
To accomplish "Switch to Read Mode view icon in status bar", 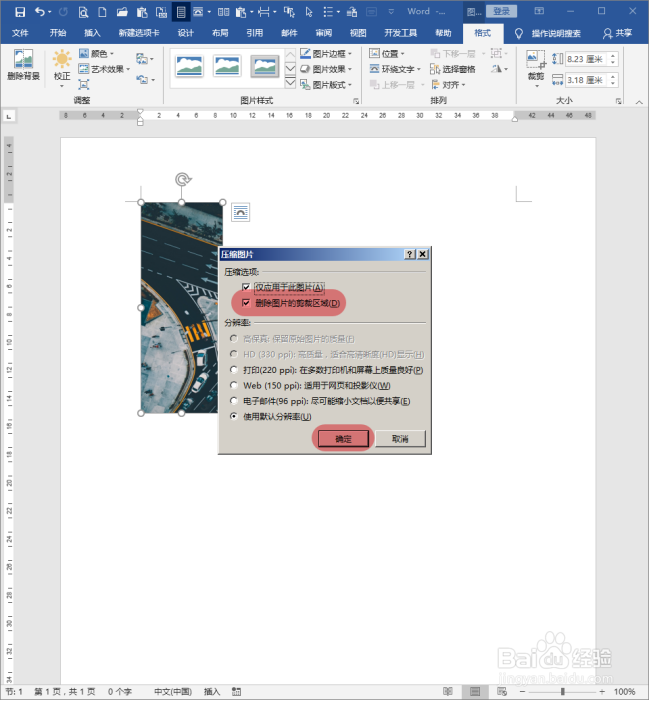I will (447, 692).
